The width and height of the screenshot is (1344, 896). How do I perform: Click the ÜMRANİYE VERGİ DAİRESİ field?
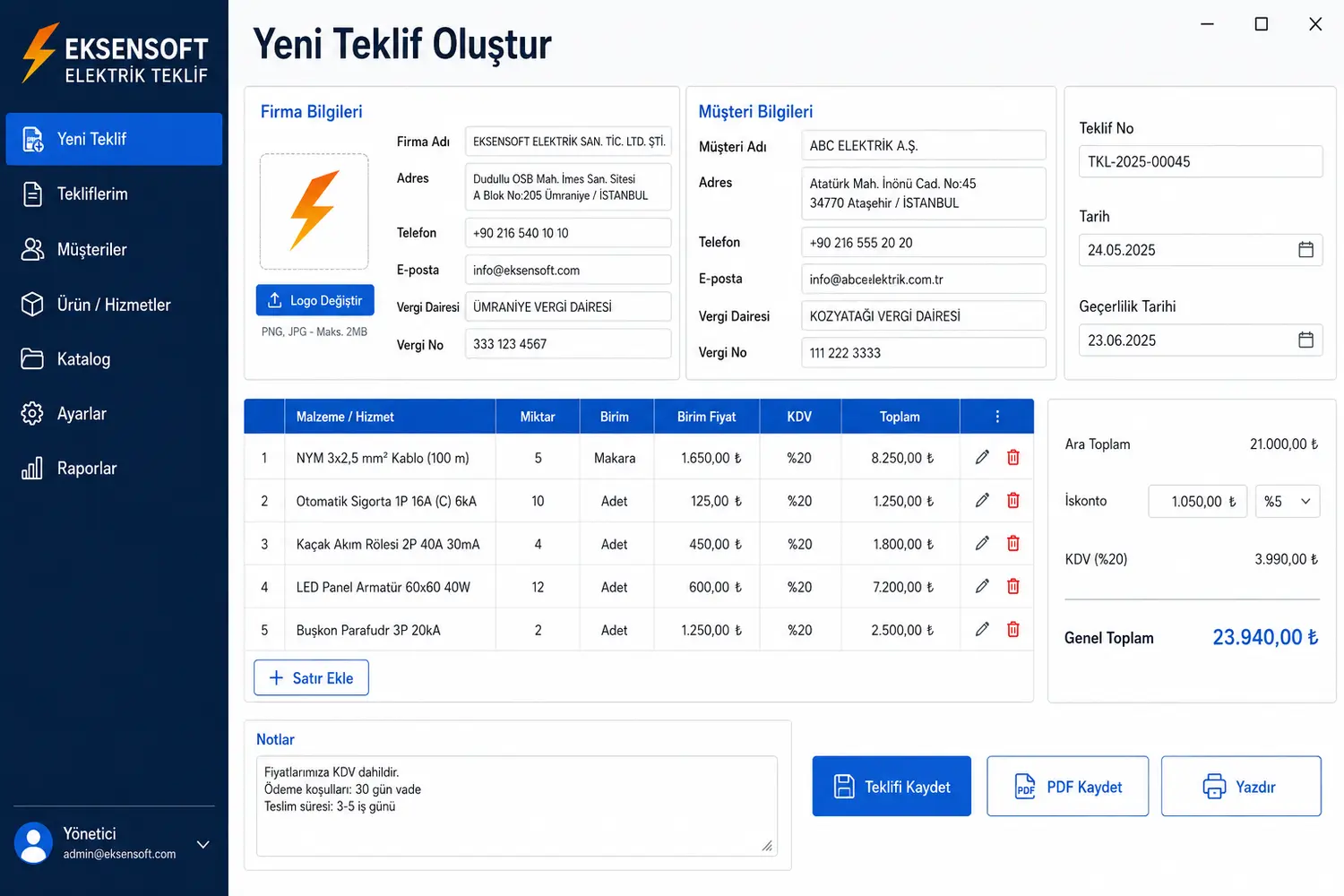click(568, 306)
